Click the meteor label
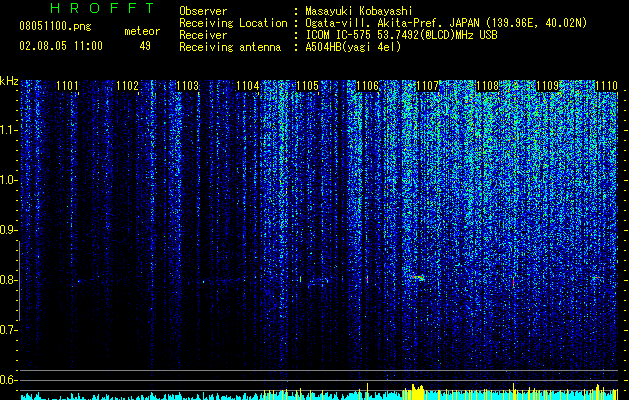The height and width of the screenshot is (400, 629). [142, 31]
